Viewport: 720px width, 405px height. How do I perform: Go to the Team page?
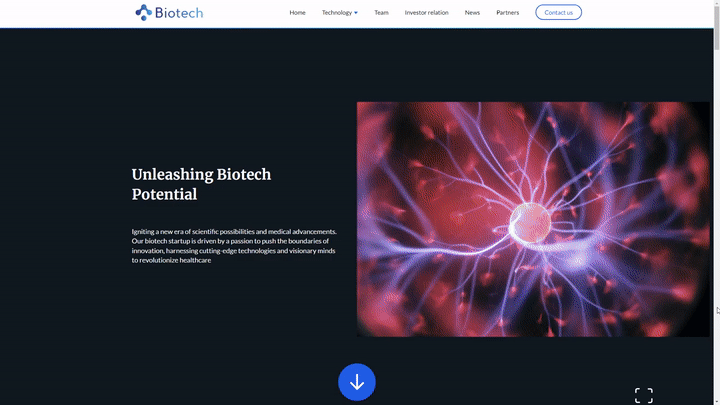tap(381, 12)
